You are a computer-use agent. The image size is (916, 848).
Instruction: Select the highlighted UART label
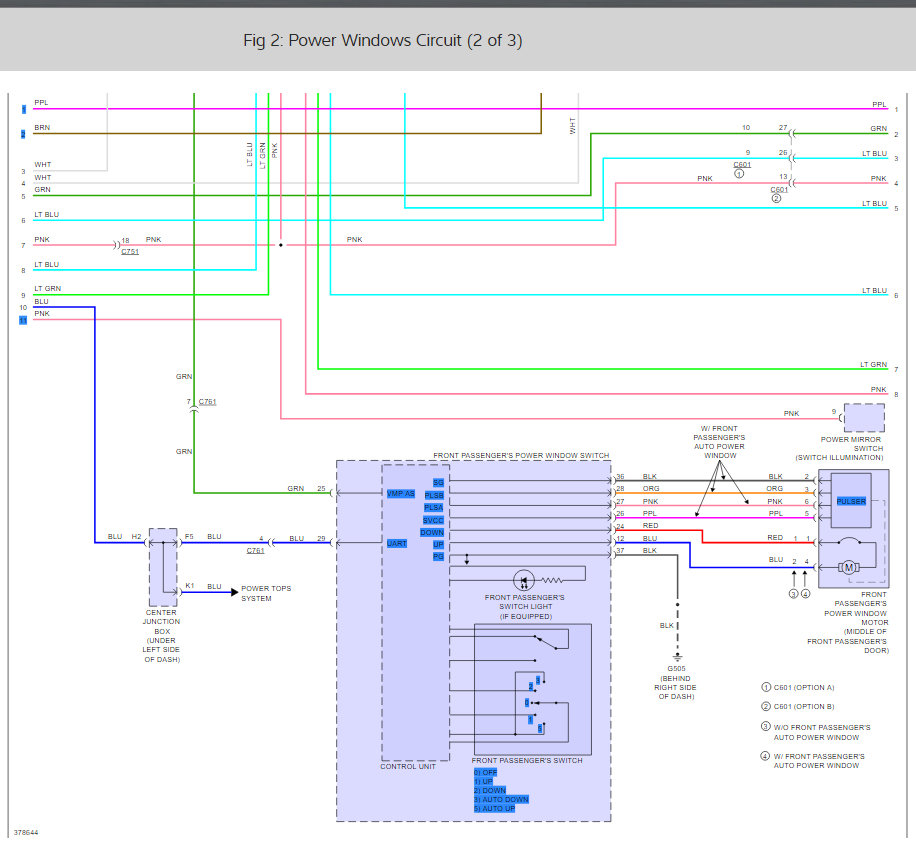pyautogui.click(x=397, y=543)
